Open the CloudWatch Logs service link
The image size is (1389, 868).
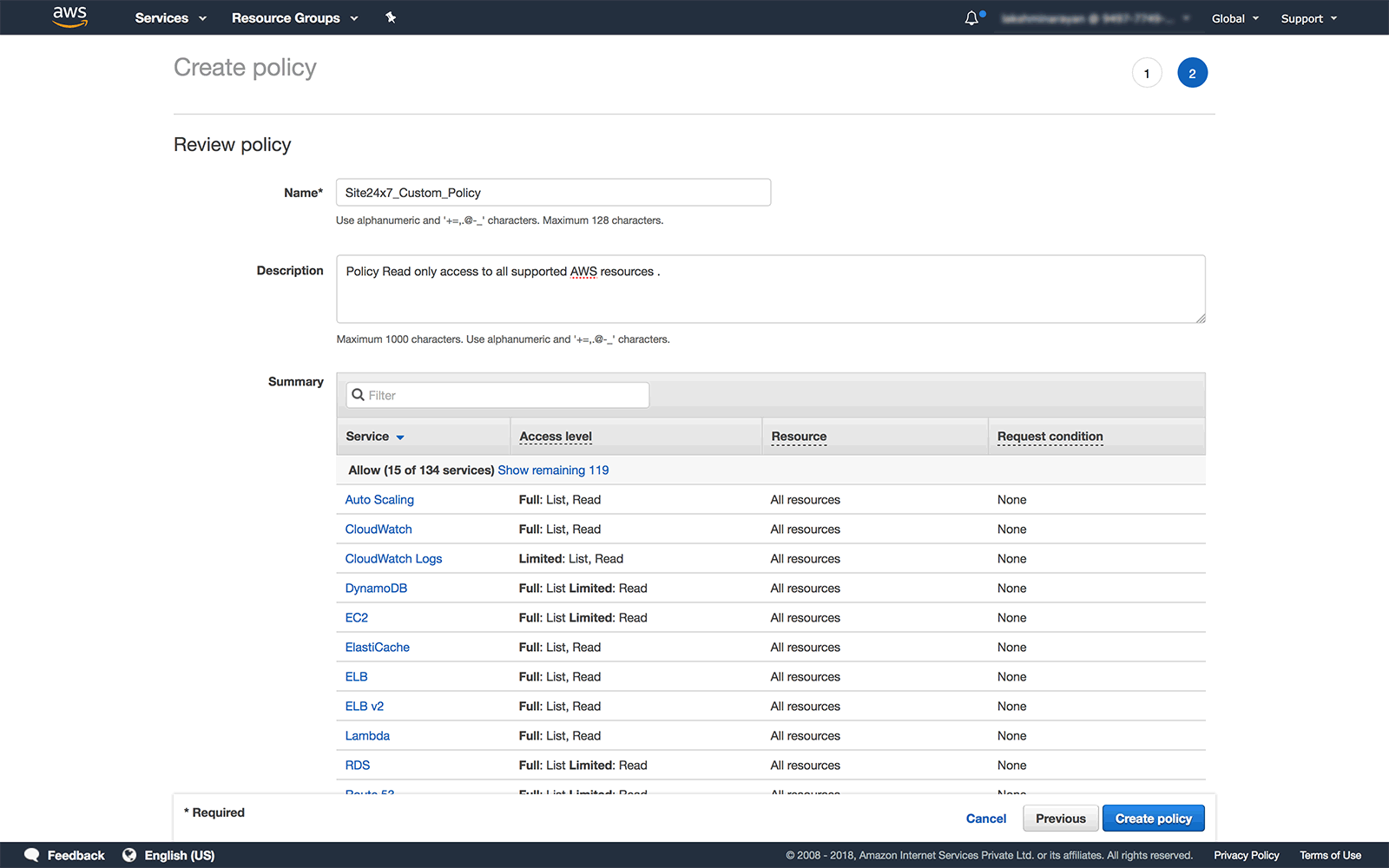pyautogui.click(x=393, y=559)
